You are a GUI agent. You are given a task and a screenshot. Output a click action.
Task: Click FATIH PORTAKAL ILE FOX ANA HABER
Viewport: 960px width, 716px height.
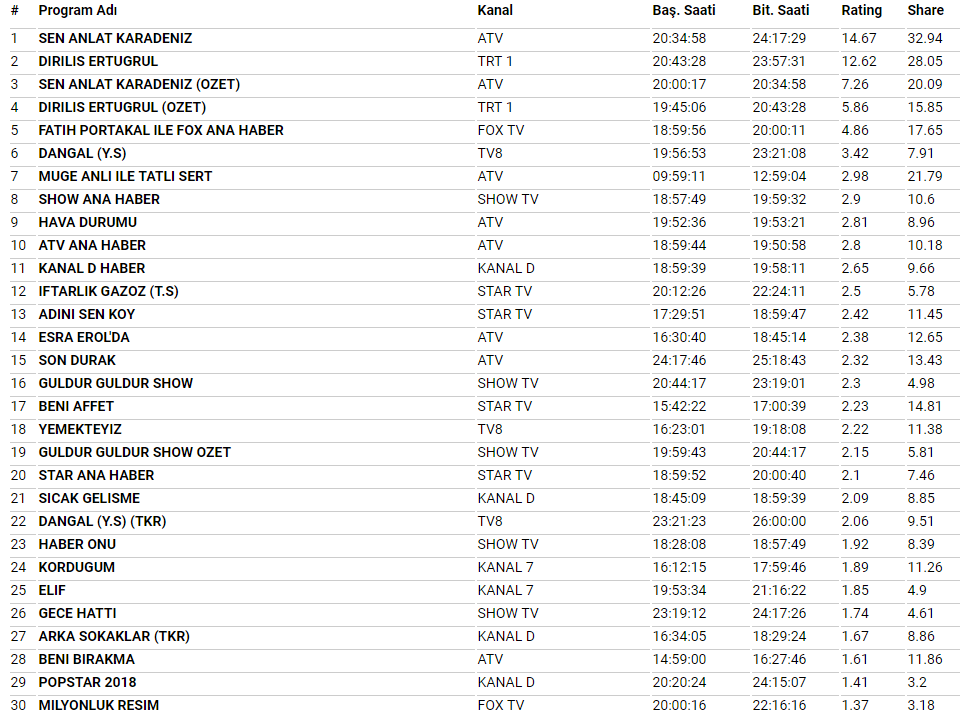click(x=161, y=130)
